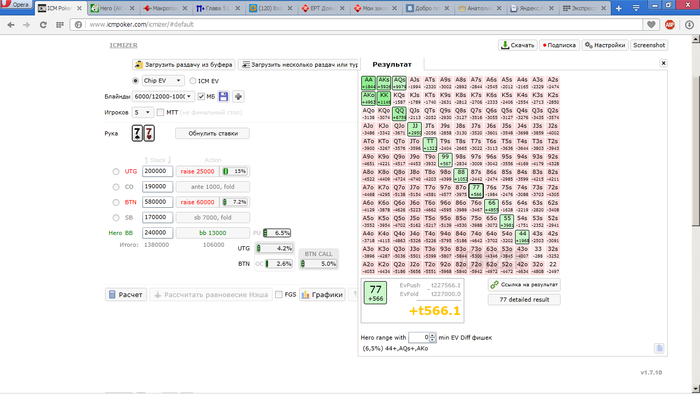The image size is (700, 394).
Task: Click the browser back arrow
Action: pos(11,25)
